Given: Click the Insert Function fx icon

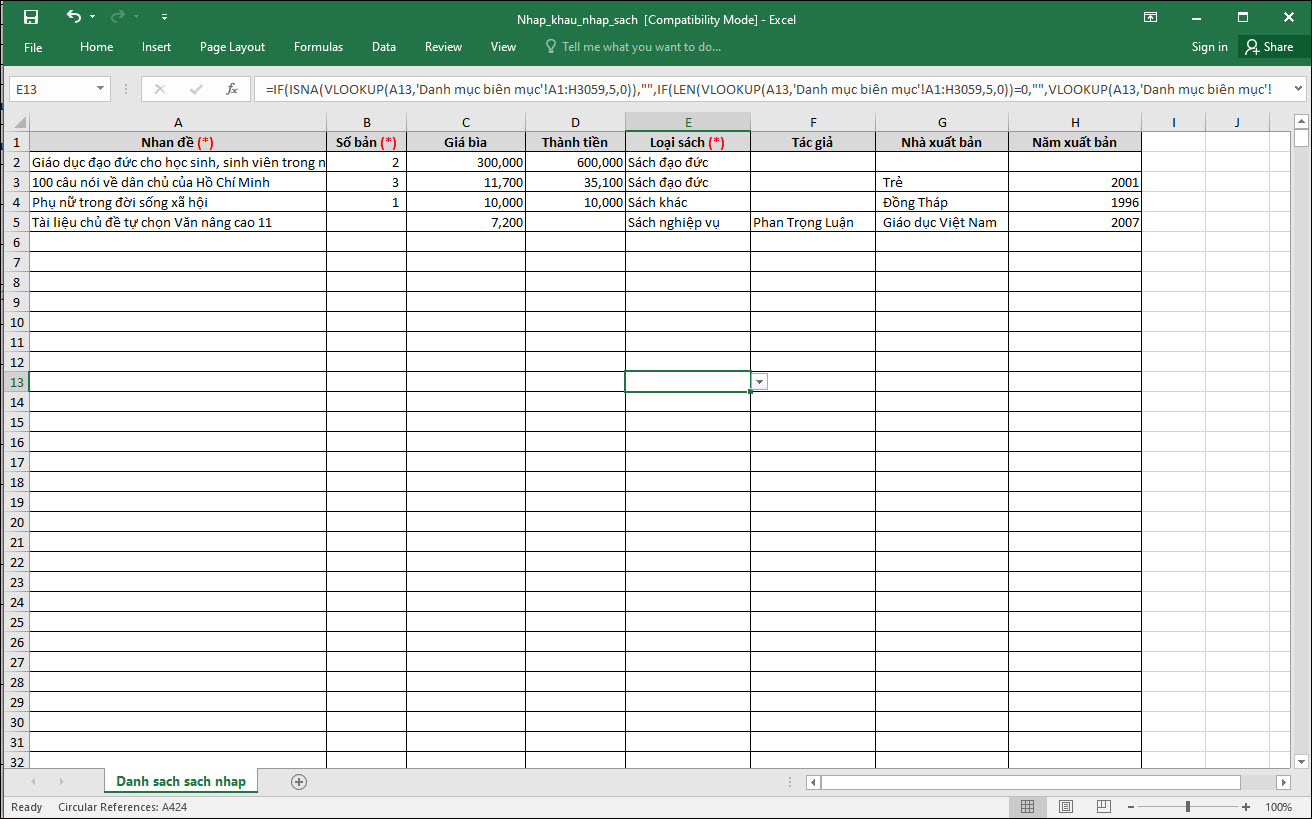Looking at the screenshot, I should (x=232, y=89).
